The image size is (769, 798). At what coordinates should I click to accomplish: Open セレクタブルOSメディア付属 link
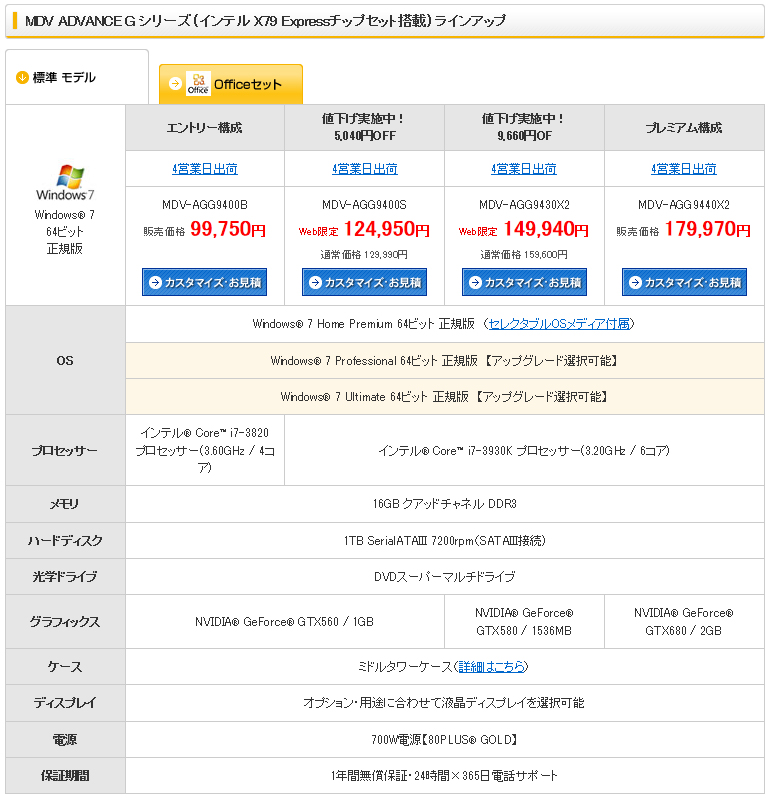coord(559,324)
